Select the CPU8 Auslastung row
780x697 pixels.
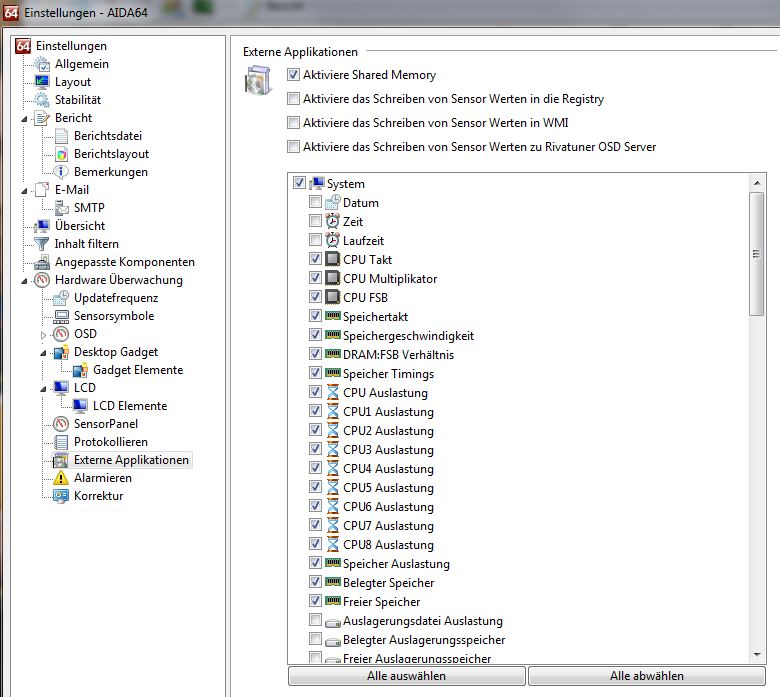pos(388,545)
